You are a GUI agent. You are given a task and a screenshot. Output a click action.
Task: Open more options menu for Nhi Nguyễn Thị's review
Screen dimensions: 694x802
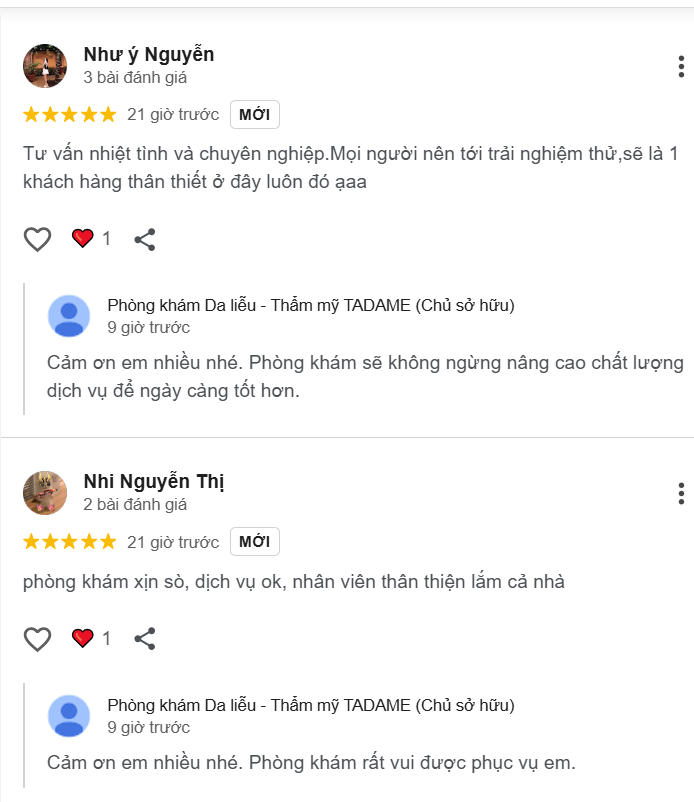coord(681,494)
